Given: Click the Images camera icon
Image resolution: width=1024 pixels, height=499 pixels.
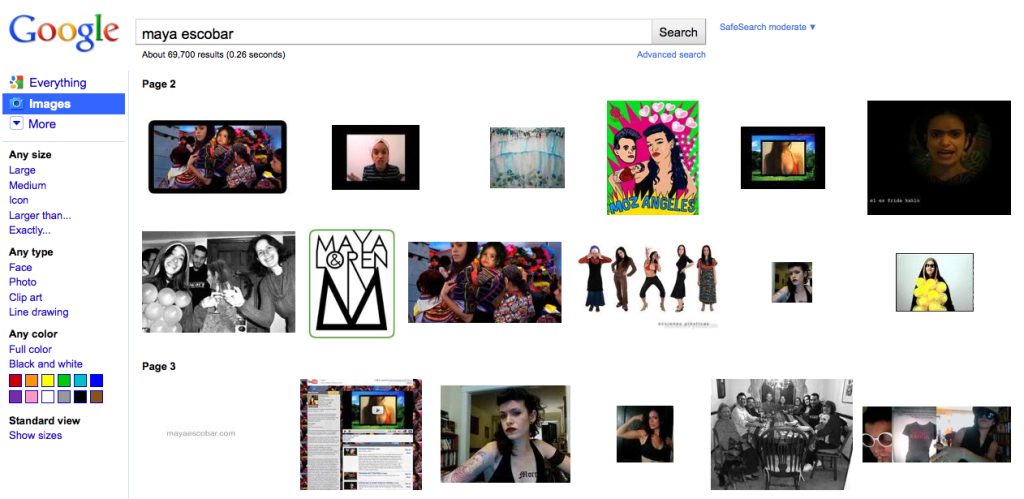Looking at the screenshot, I should click(x=16, y=103).
